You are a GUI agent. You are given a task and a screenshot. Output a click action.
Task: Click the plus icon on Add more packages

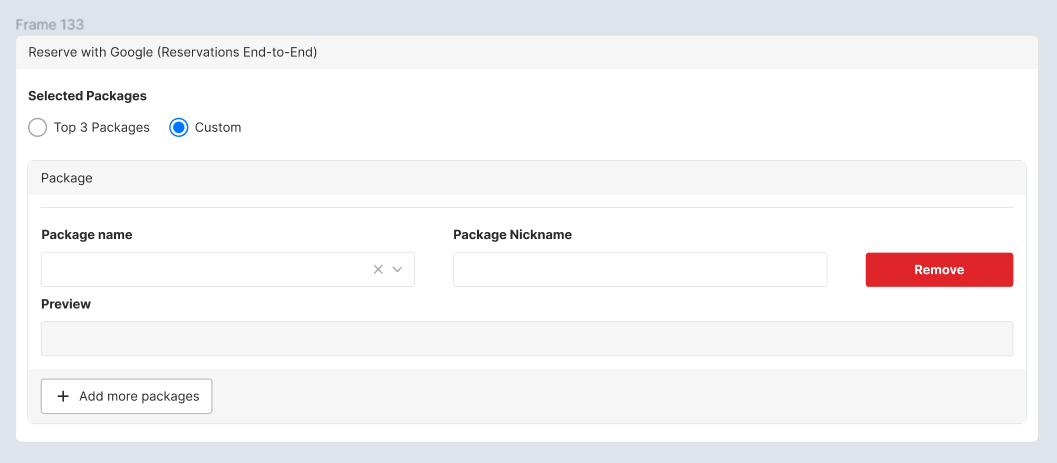pyautogui.click(x=63, y=396)
